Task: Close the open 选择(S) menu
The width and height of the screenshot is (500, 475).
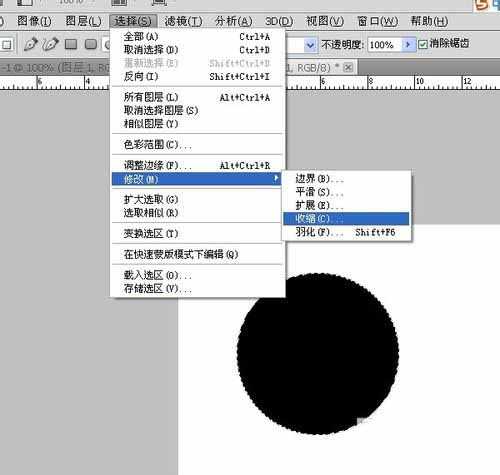Action: click(133, 21)
